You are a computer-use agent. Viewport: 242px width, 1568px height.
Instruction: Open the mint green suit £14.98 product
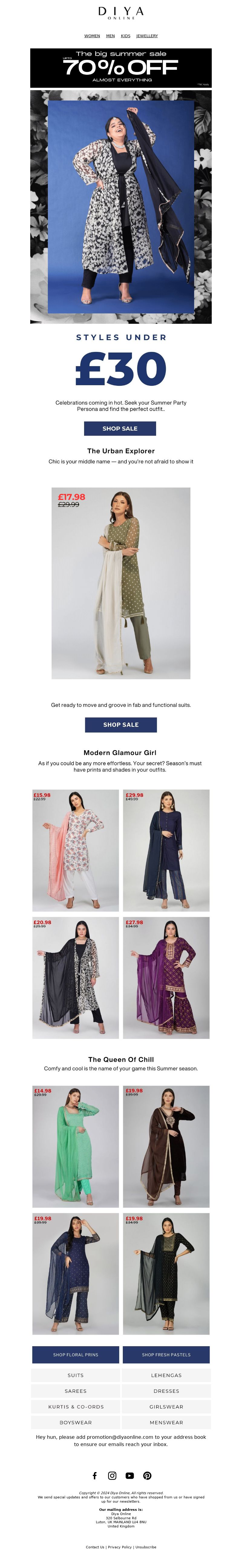75,1147
